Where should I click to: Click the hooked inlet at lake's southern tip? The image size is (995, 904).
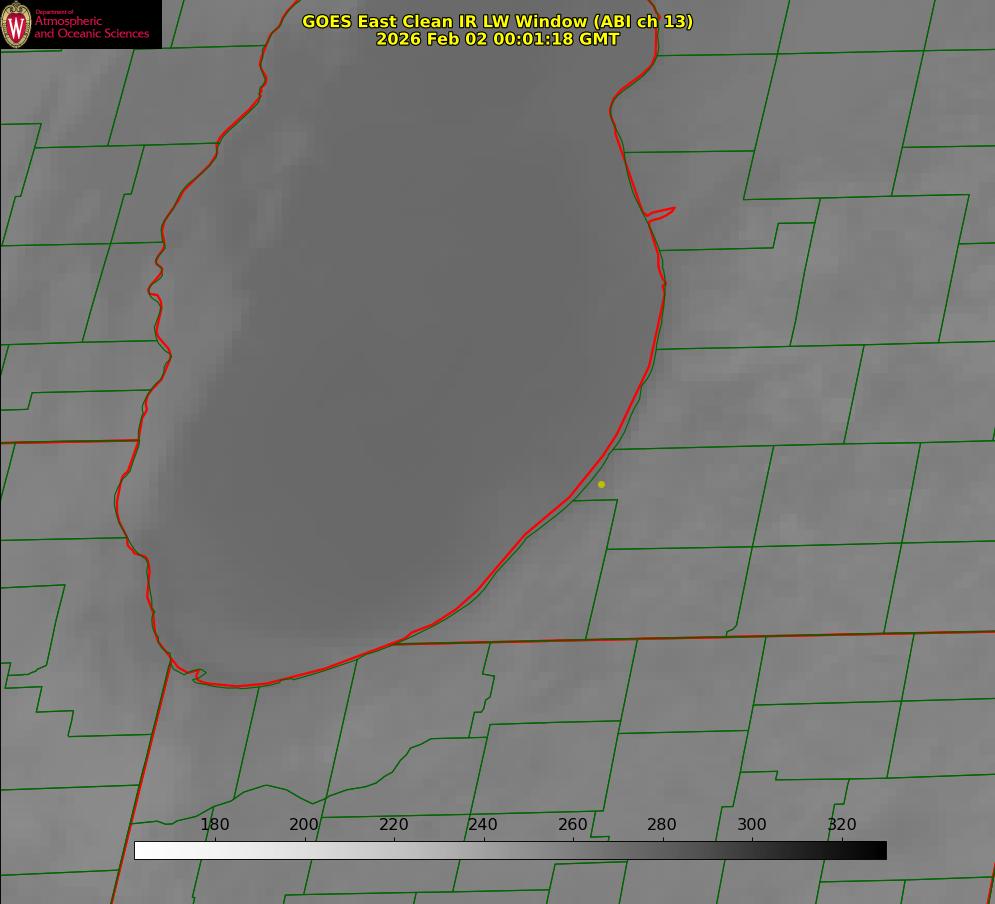tap(197, 675)
